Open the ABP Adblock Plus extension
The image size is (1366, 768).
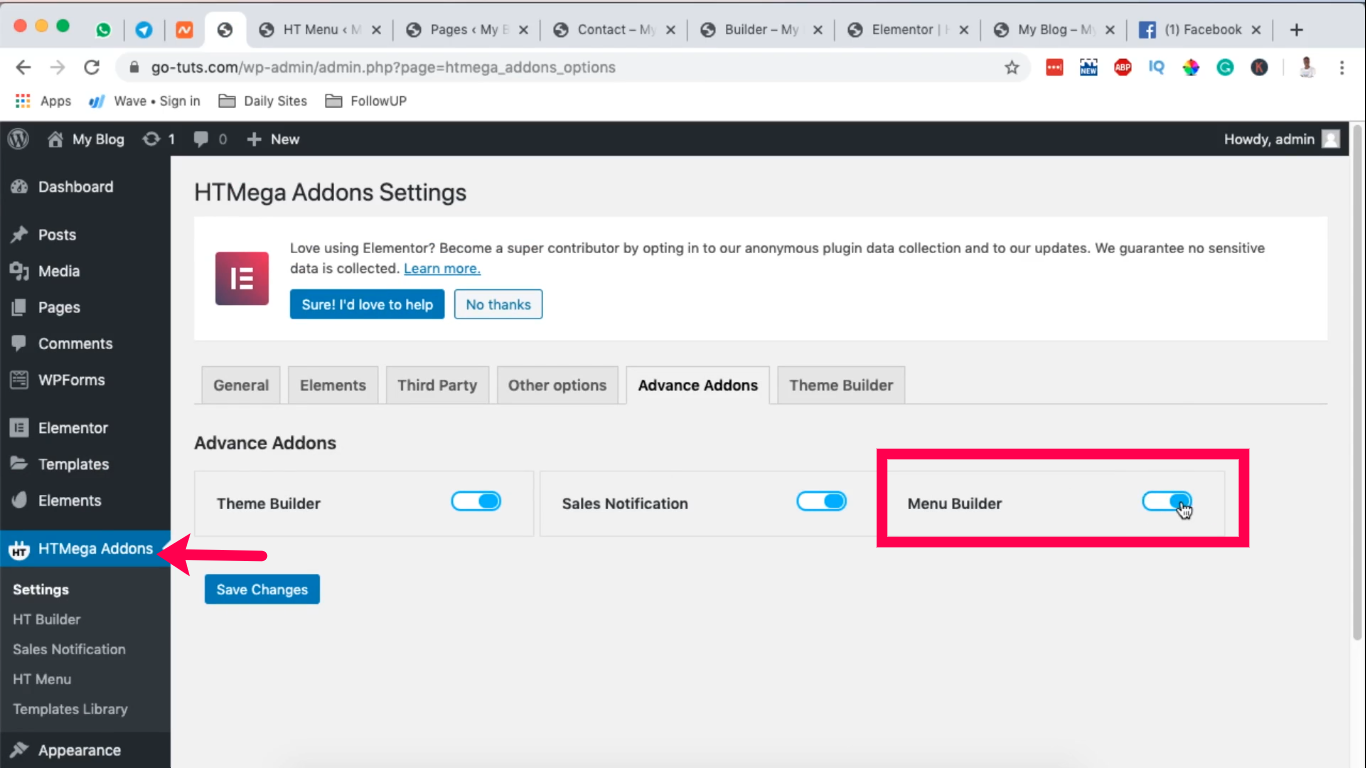1122,68
